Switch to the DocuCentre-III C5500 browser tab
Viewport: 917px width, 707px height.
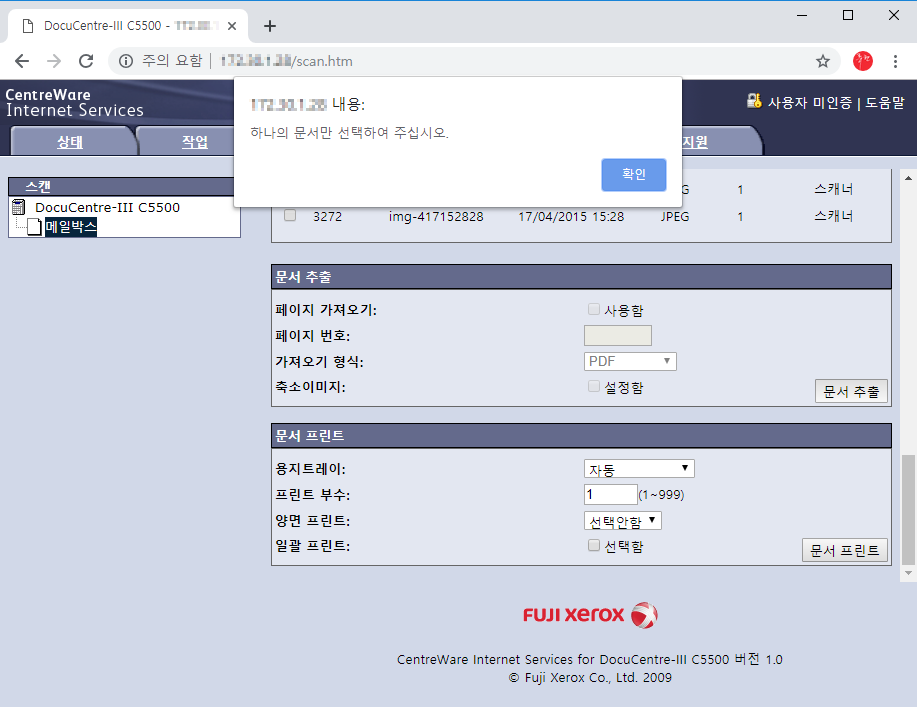[x=127, y=26]
